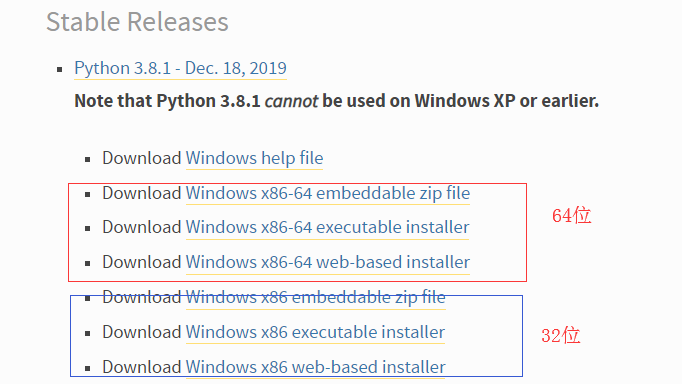The width and height of the screenshot is (682, 384).
Task: Click bullet beside x86-64 executable installer
Action: pos(88,229)
